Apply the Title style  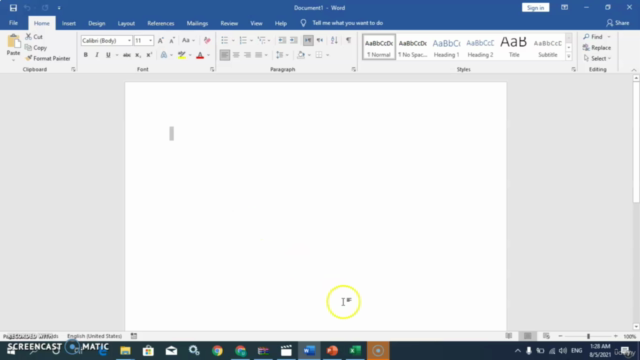pyautogui.click(x=514, y=47)
